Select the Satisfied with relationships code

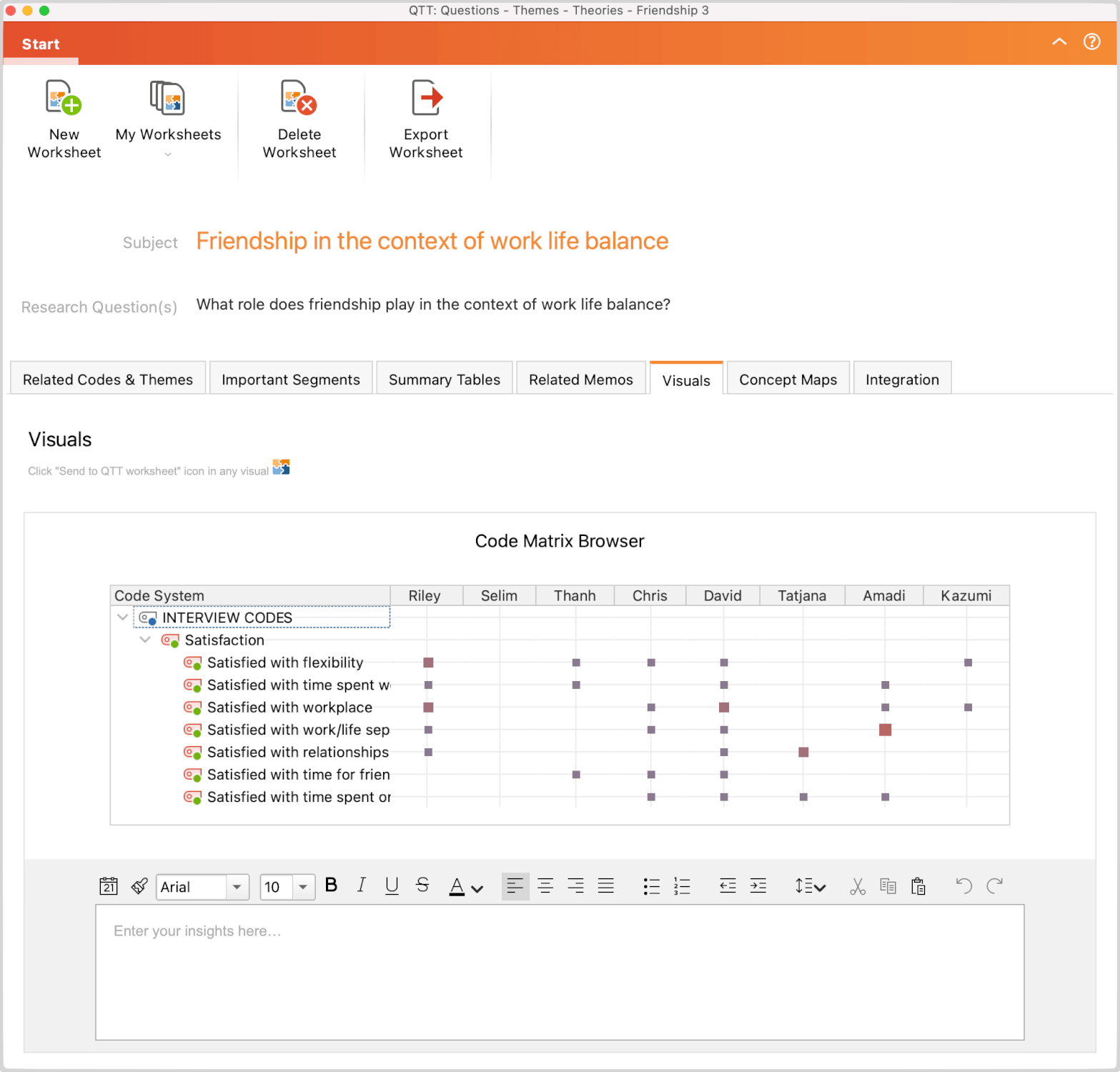[298, 752]
